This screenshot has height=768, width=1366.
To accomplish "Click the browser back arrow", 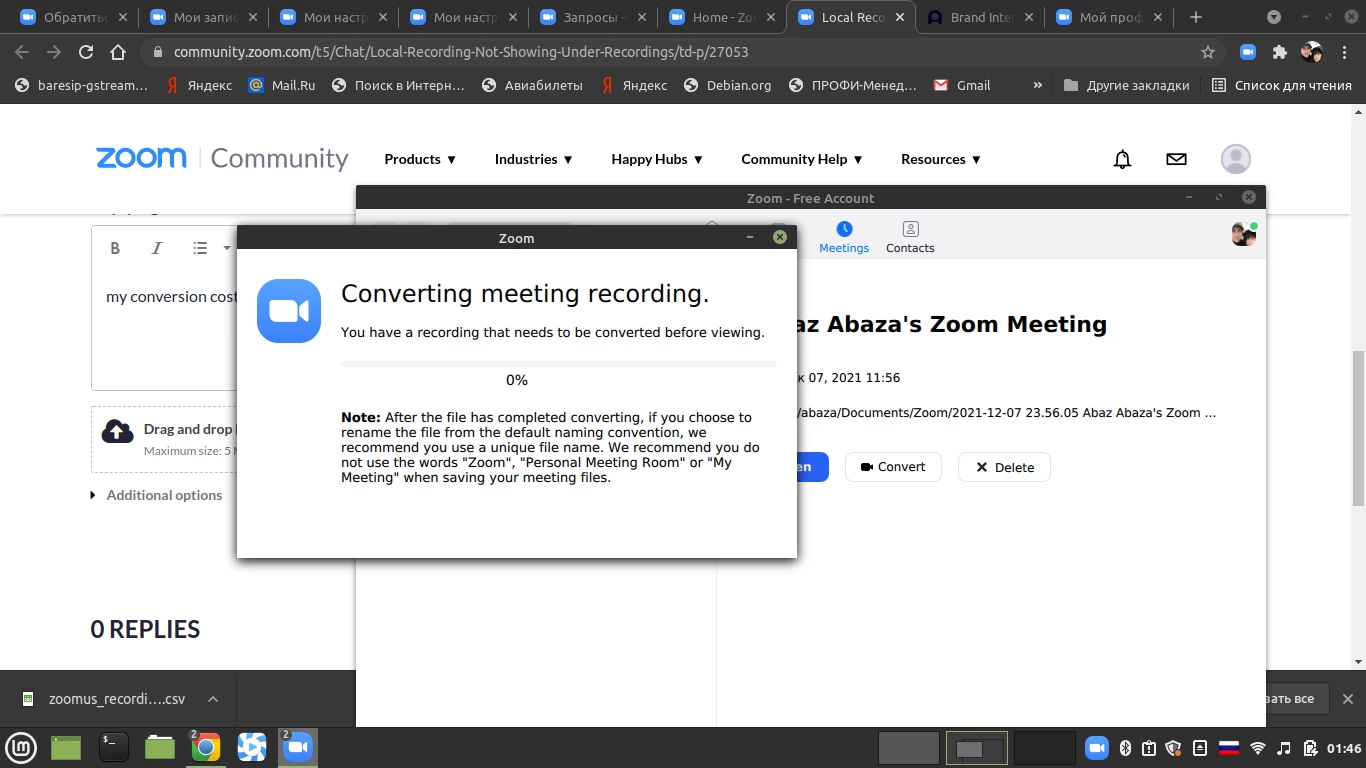I will point(23,52).
